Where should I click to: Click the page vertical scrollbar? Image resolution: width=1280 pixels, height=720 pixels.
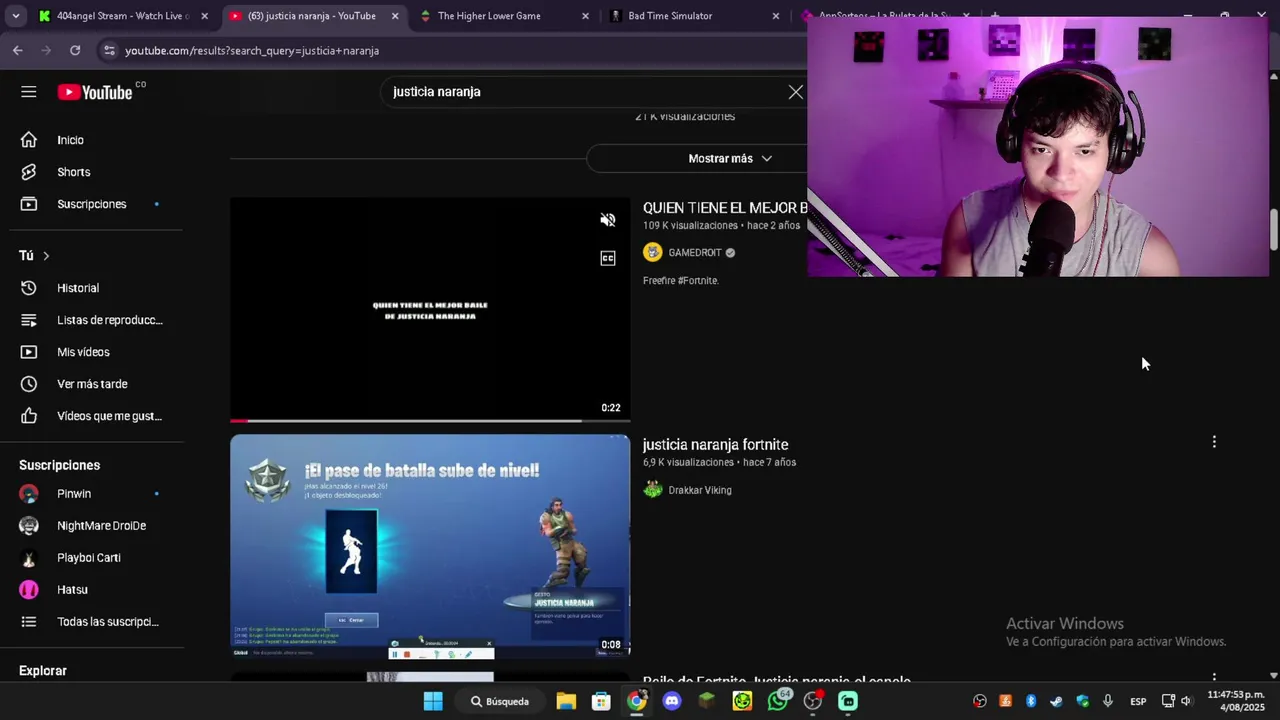click(1273, 232)
